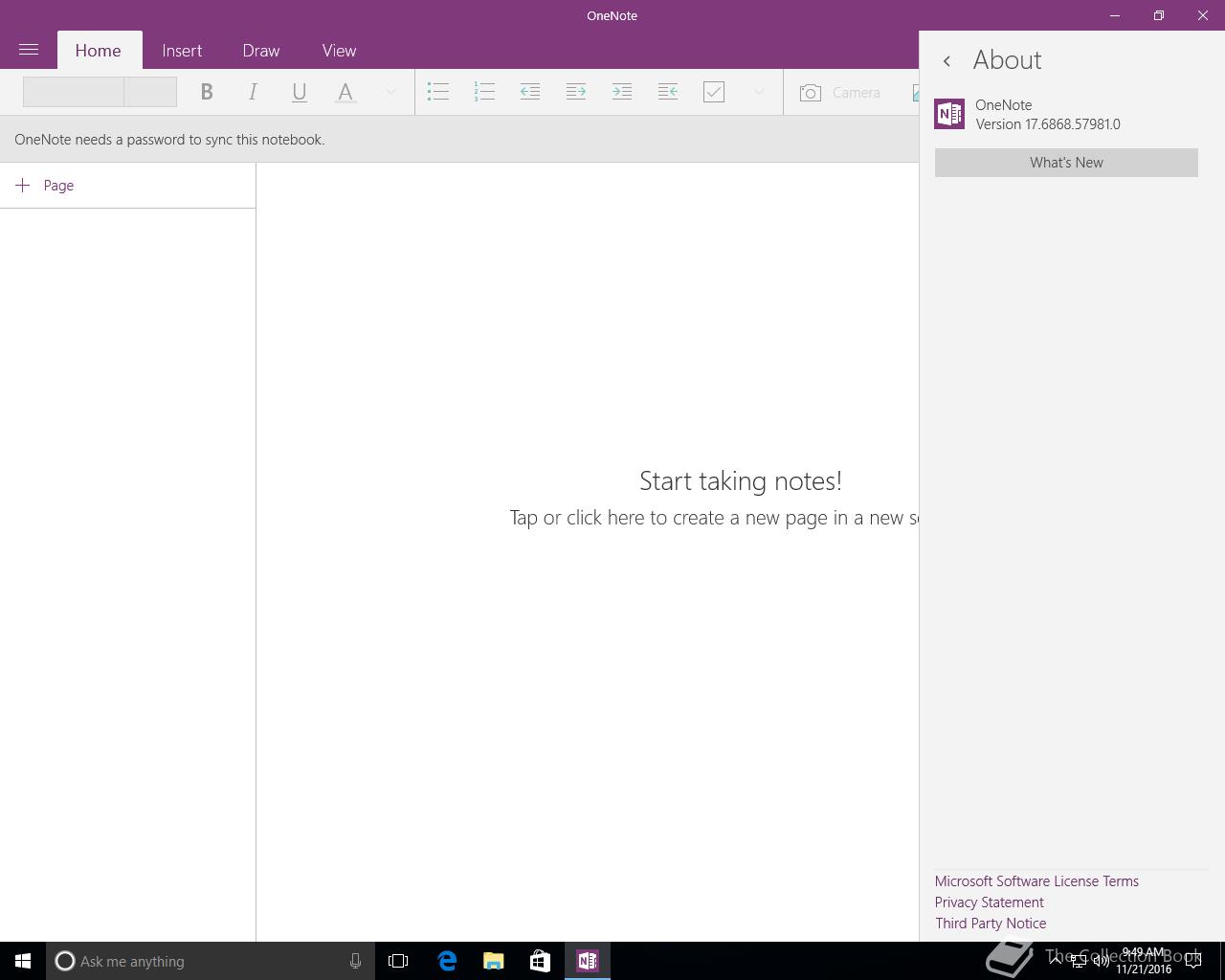Viewport: 1225px width, 980px height.
Task: Open Task View from the taskbar
Action: pos(398,961)
